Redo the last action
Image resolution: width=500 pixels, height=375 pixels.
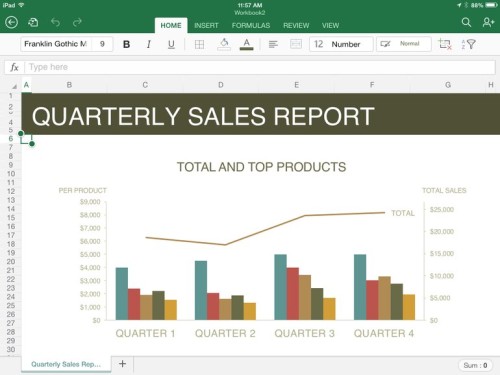(x=77, y=22)
